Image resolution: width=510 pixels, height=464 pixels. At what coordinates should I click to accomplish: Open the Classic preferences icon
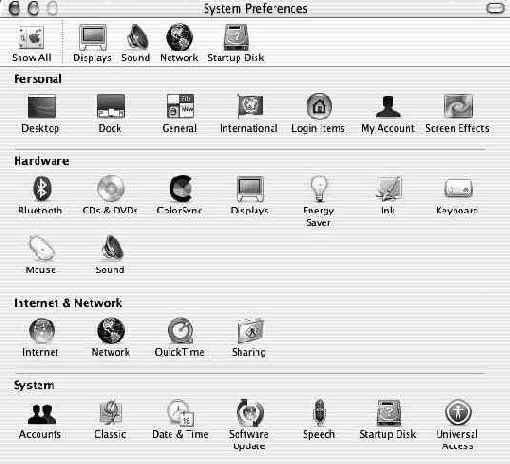point(111,413)
